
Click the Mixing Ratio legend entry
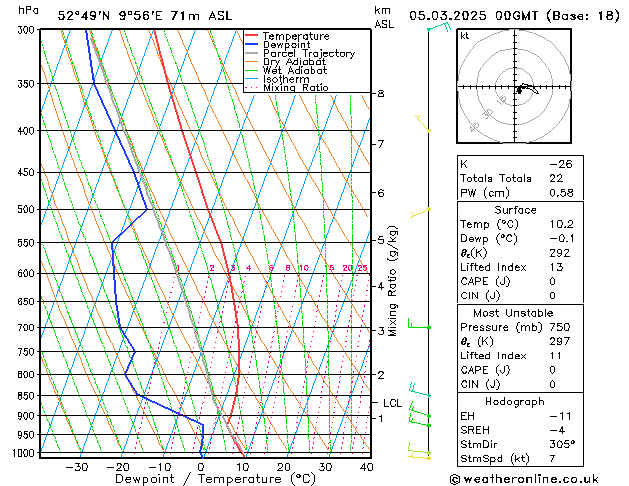click(x=295, y=88)
